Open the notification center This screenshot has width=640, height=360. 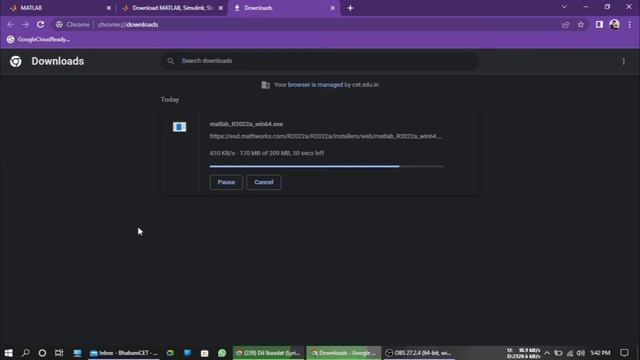[x=624, y=353]
